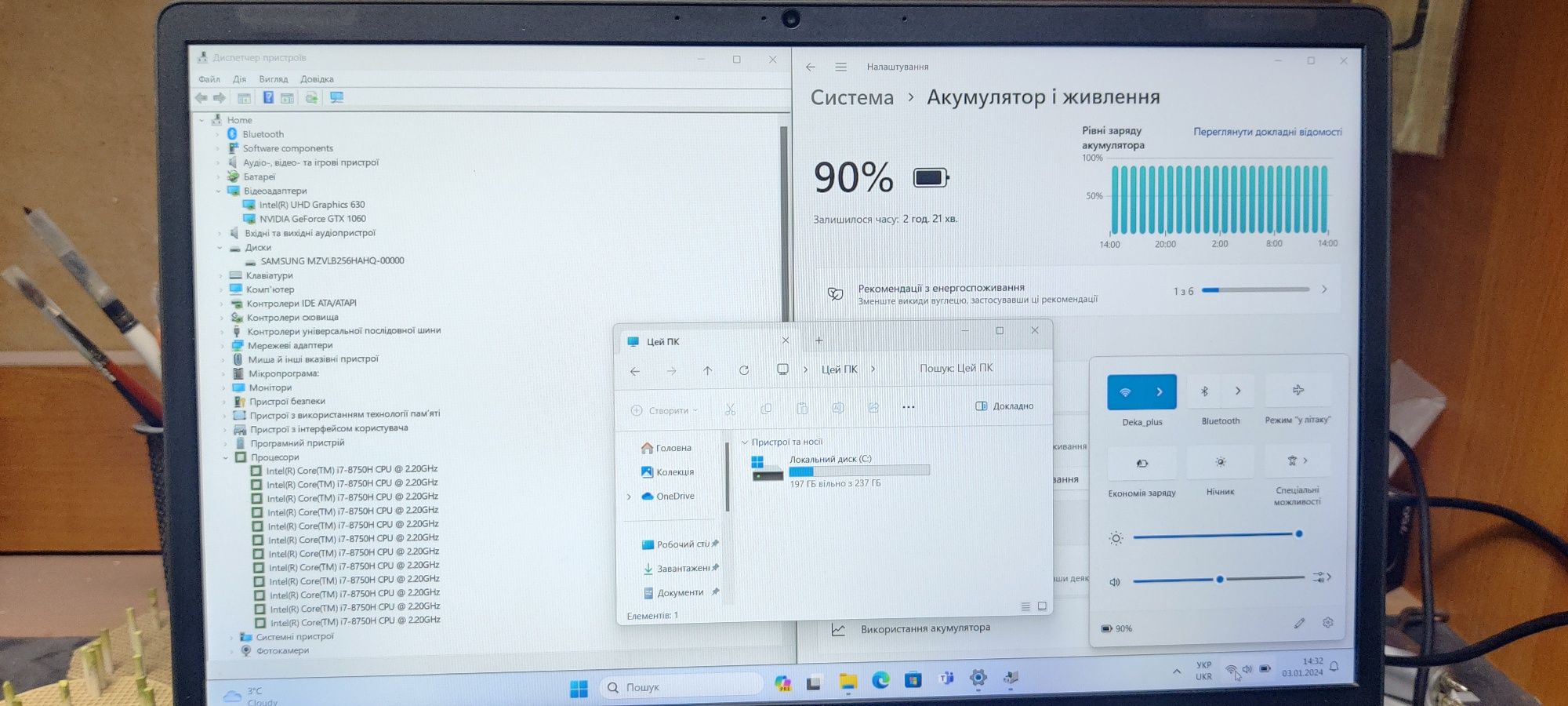
Task: Click the up arrow in File Explorer
Action: click(x=707, y=370)
